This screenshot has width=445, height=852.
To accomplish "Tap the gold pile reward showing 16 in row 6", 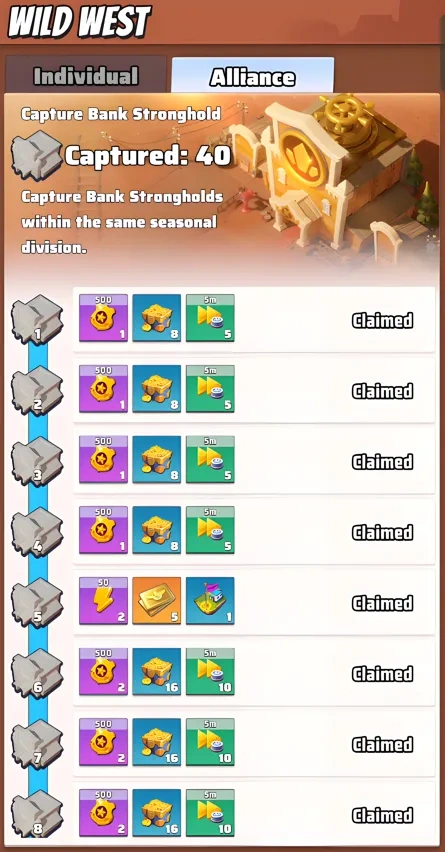I will [156, 671].
